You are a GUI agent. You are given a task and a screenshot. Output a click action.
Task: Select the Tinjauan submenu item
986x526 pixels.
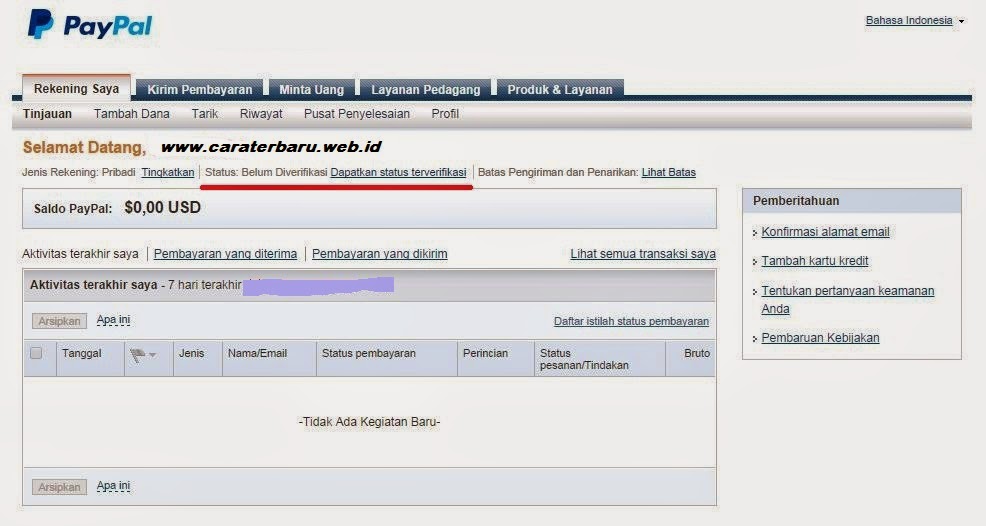(47, 114)
